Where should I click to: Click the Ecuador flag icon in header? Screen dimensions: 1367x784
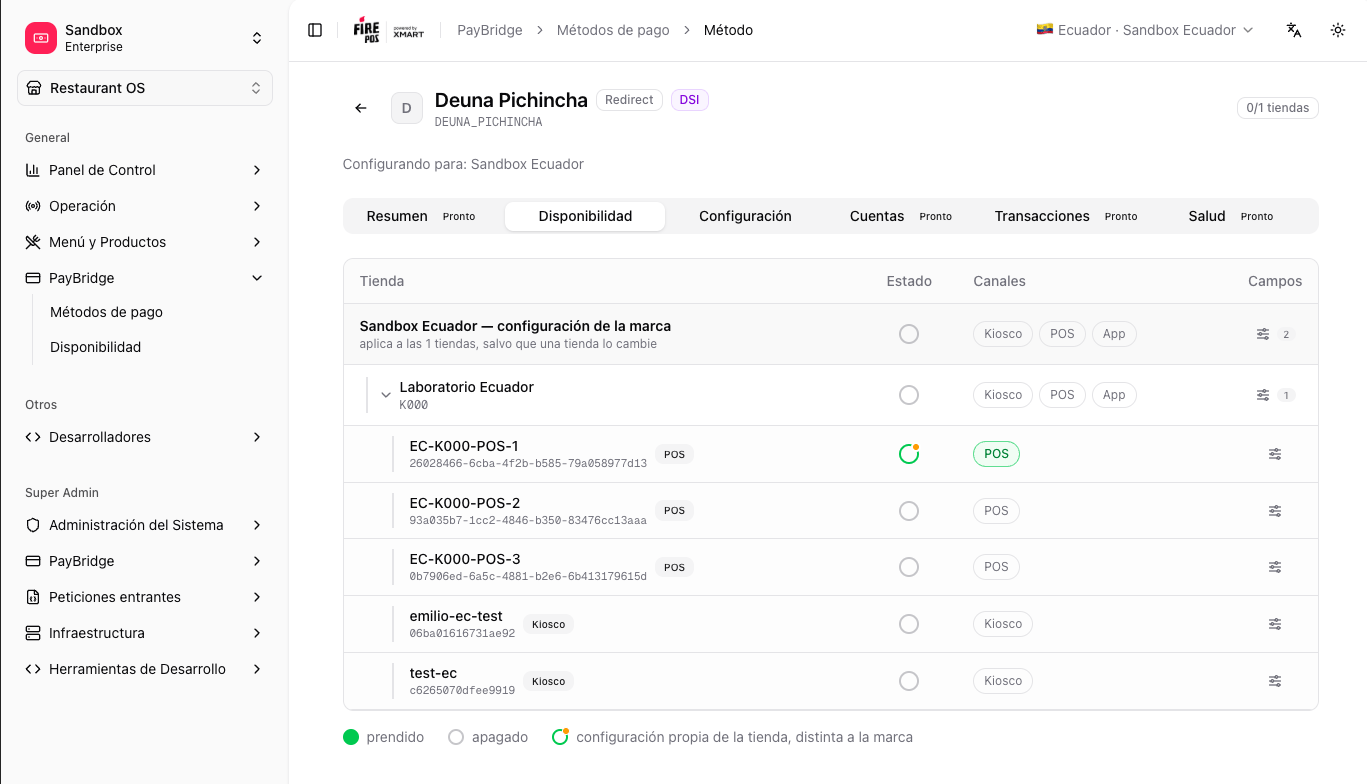click(x=1045, y=30)
